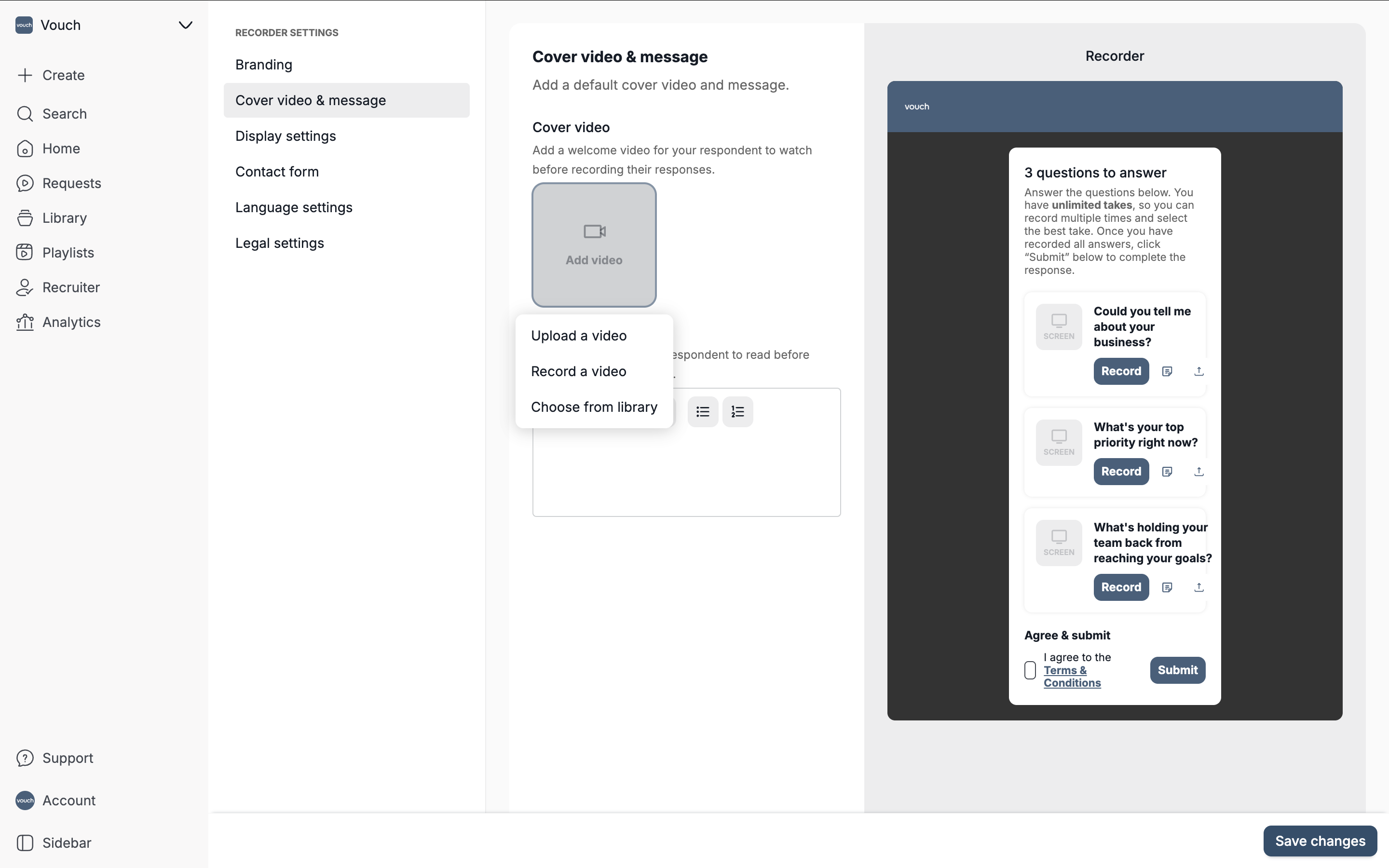Open Legal settings section
Image resolution: width=1389 pixels, height=868 pixels.
pyautogui.click(x=347, y=243)
